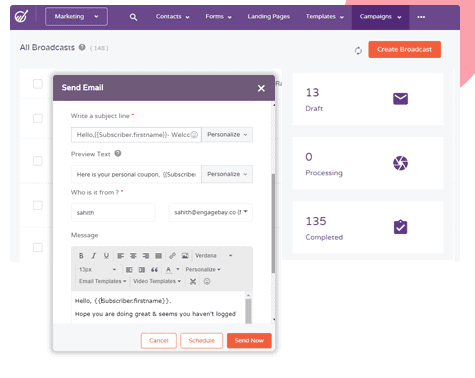Viewport: 475px width, 378px height.
Task: Open the Campaigns menu
Action: [x=380, y=17]
